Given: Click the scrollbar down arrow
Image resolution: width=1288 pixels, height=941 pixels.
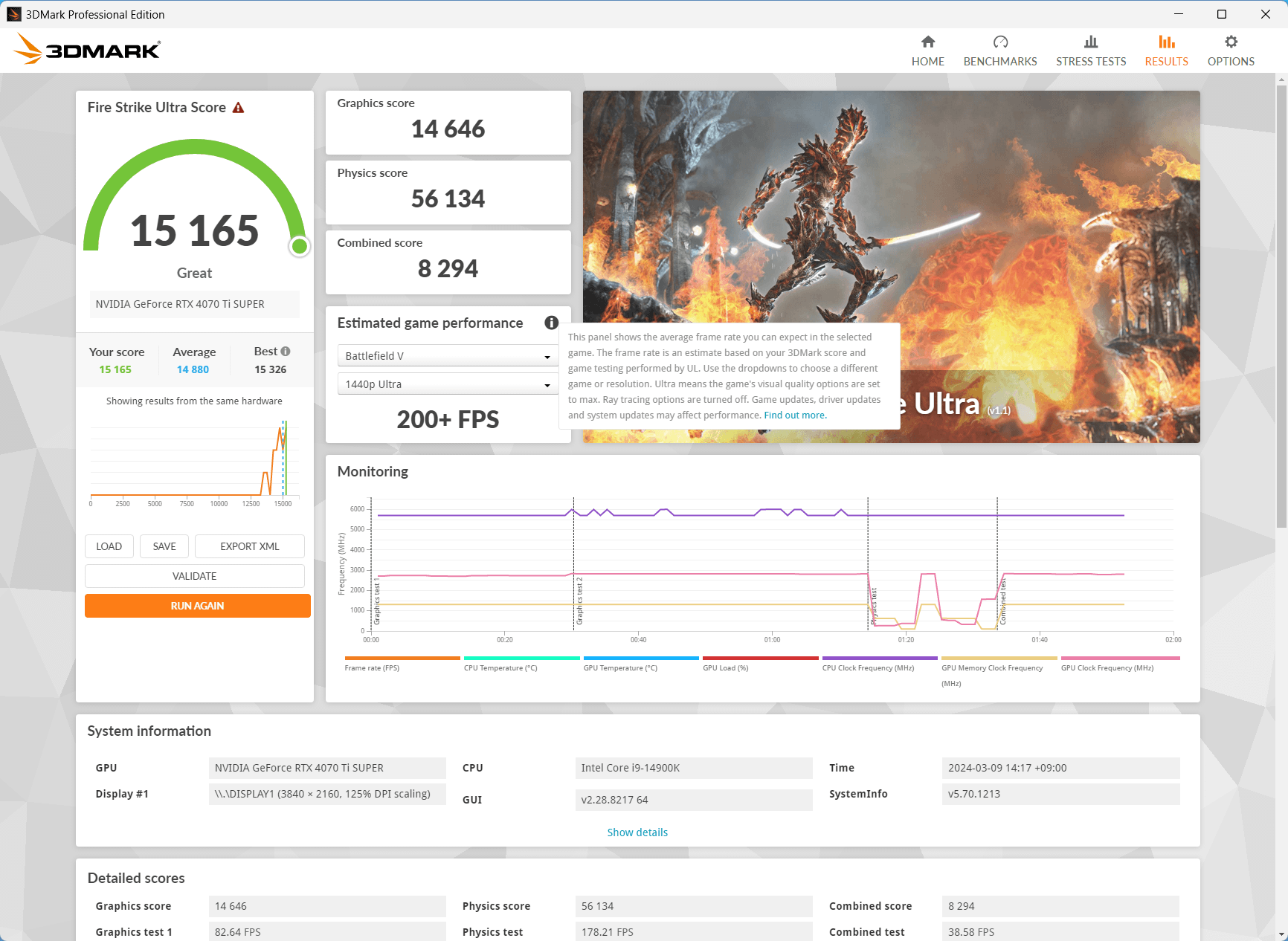Looking at the screenshot, I should (x=1281, y=934).
